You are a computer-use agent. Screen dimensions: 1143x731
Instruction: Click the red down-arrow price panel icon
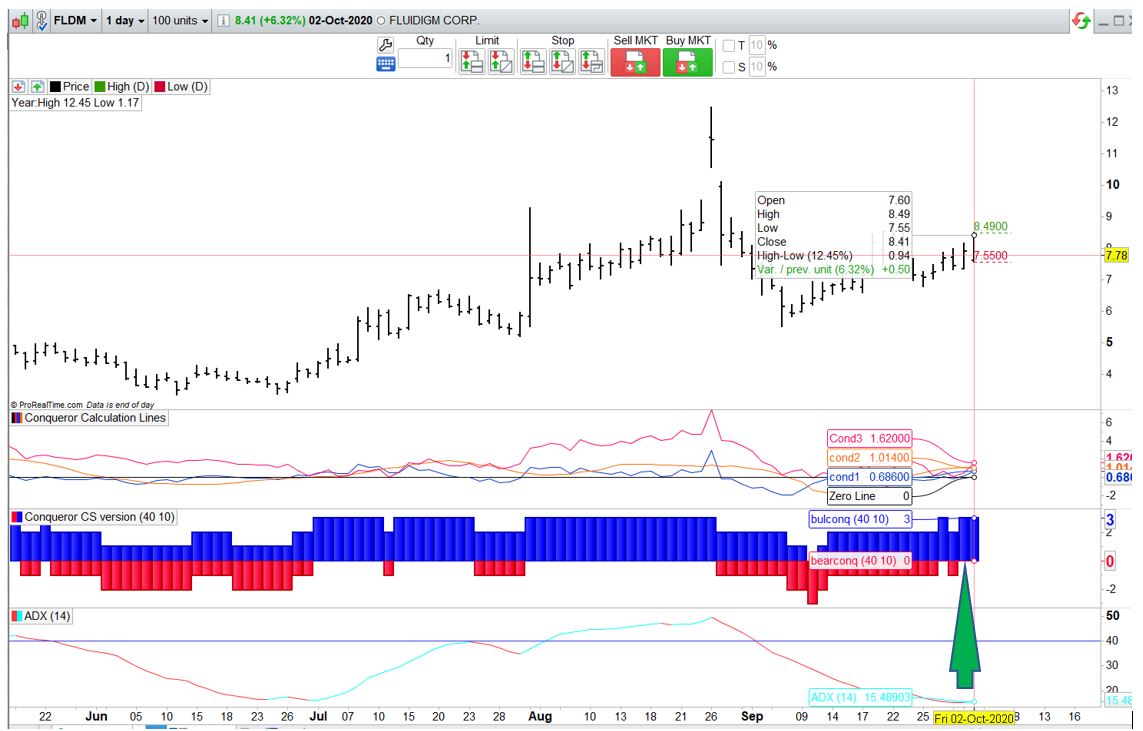[x=19, y=87]
